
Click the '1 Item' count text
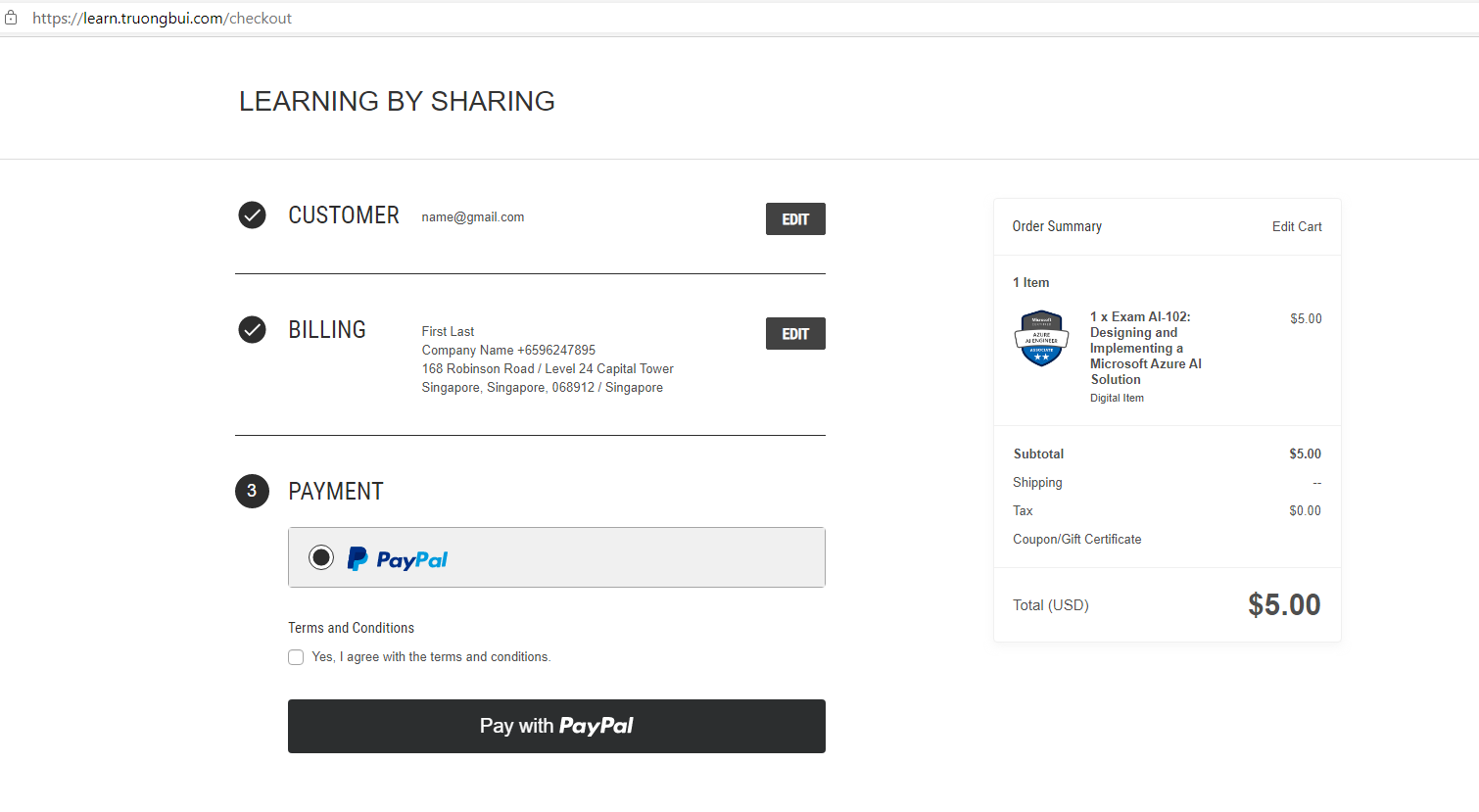coord(1030,282)
